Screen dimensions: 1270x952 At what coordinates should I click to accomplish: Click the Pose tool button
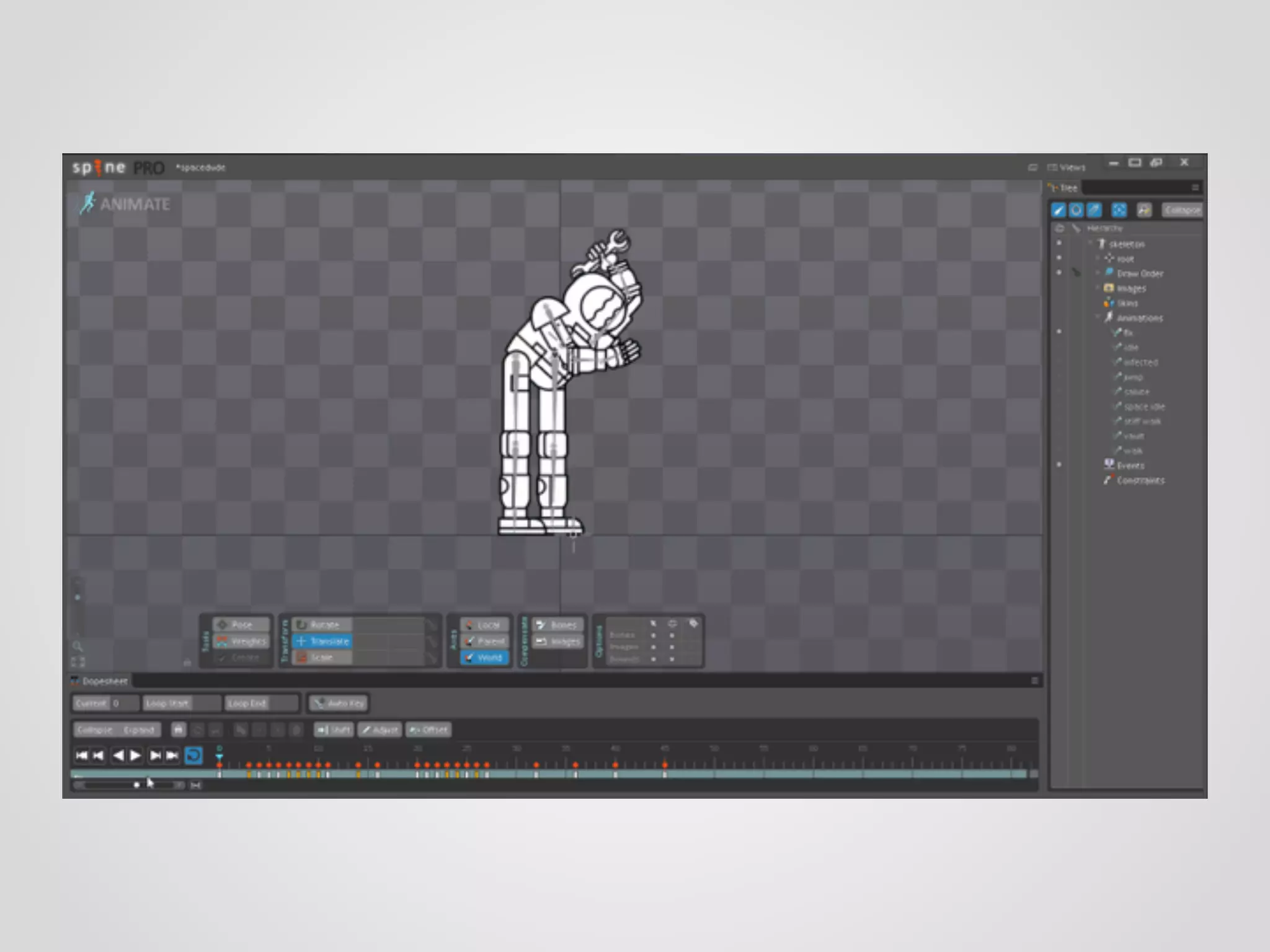click(242, 625)
